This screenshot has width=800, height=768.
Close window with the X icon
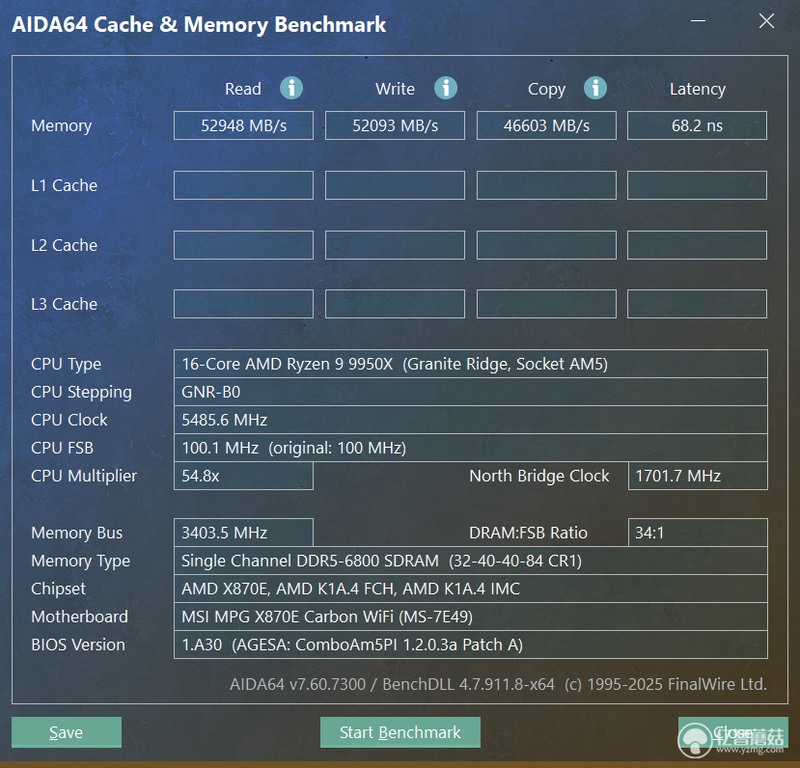(766, 21)
